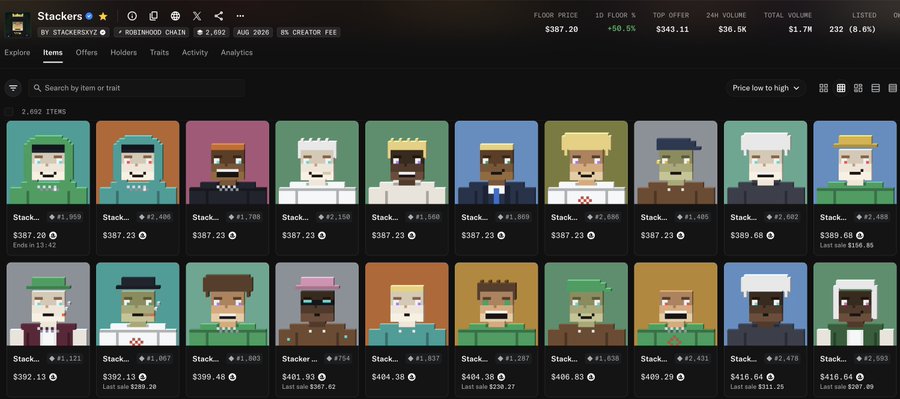
Task: Switch to the dense table view icon
Action: (x=893, y=88)
